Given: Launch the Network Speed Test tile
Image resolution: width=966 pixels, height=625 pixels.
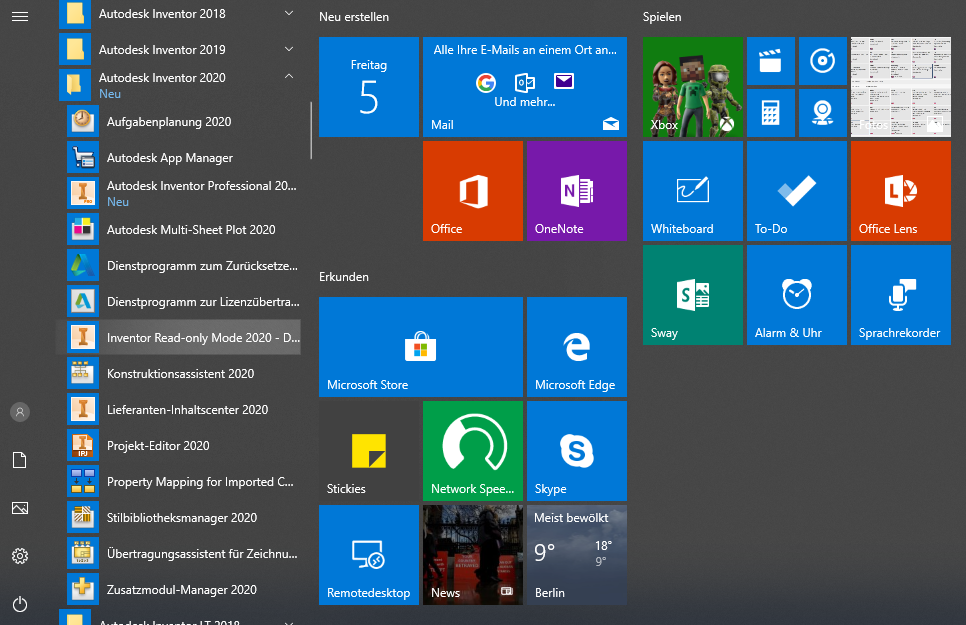Looking at the screenshot, I should (x=472, y=451).
